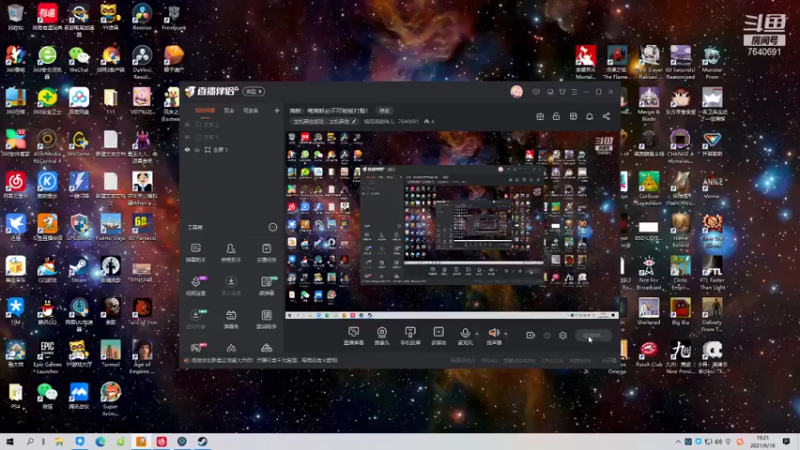Expand speaker options arrow
The width and height of the screenshot is (800, 450).
506,334
